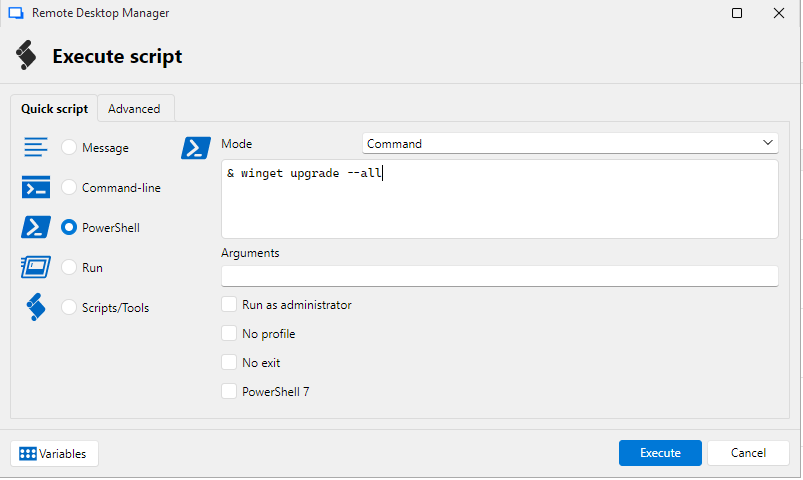Click the Arguments label text
The height and width of the screenshot is (480, 803).
(250, 253)
